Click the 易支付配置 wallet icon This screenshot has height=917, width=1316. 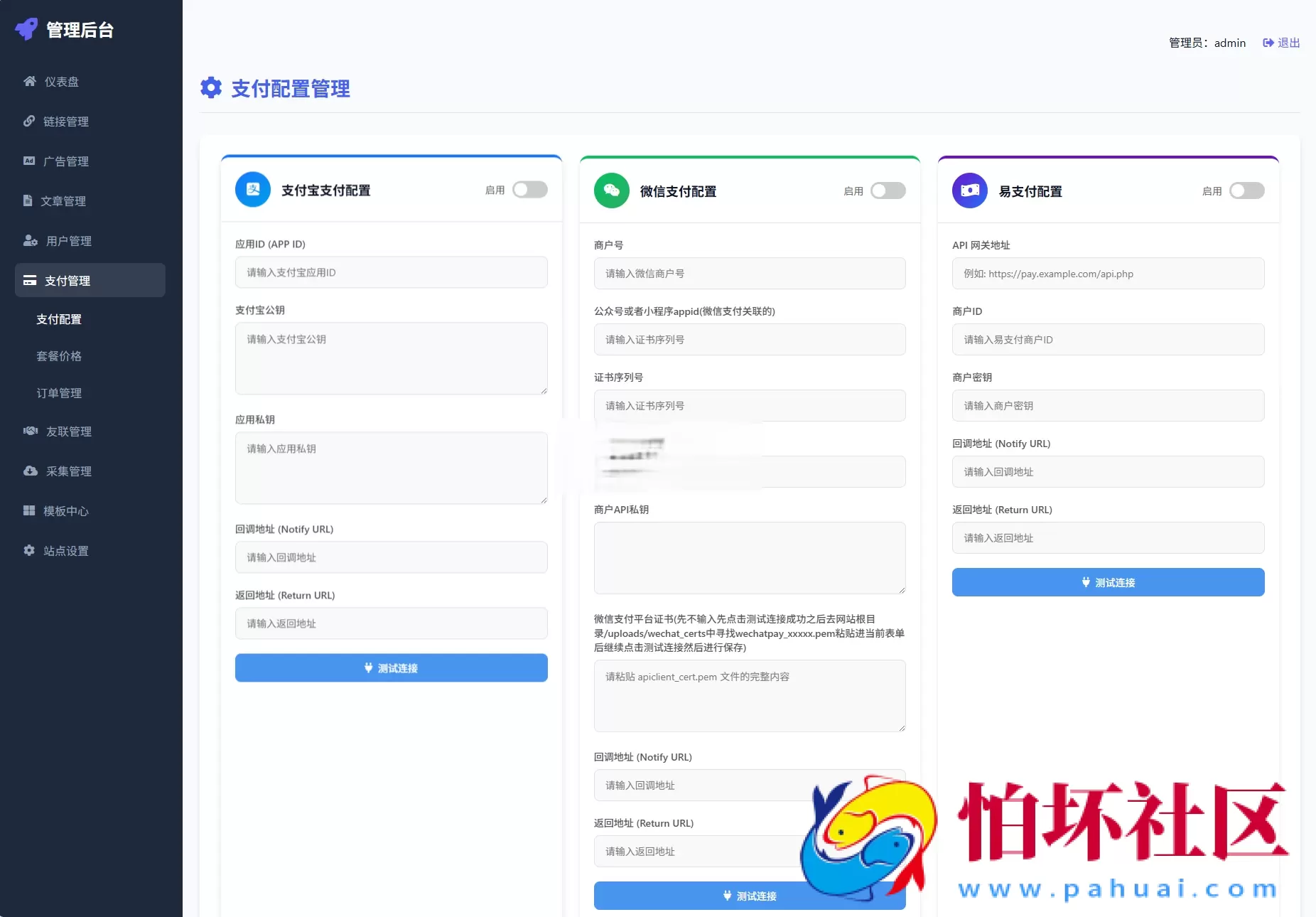point(970,190)
